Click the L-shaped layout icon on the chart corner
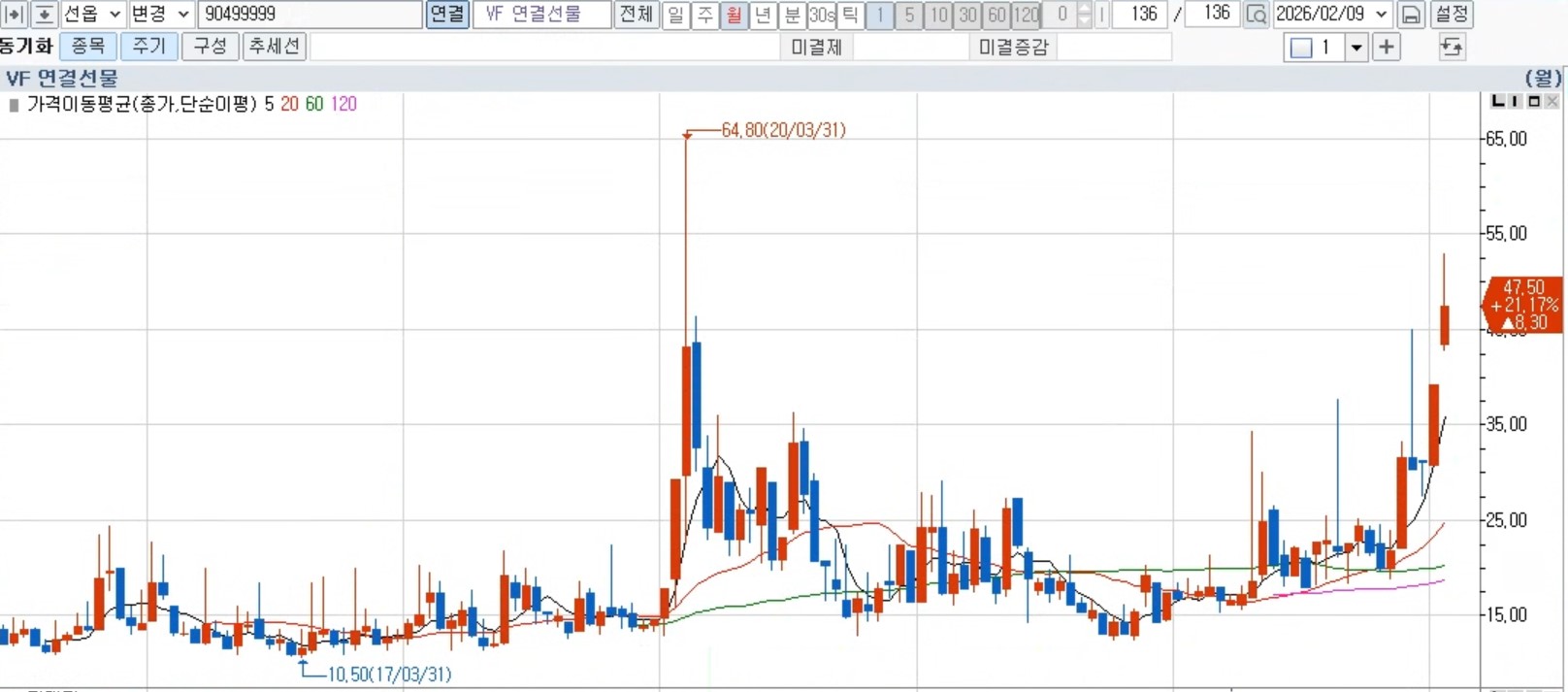Image resolution: width=1568 pixels, height=692 pixels. [1498, 101]
